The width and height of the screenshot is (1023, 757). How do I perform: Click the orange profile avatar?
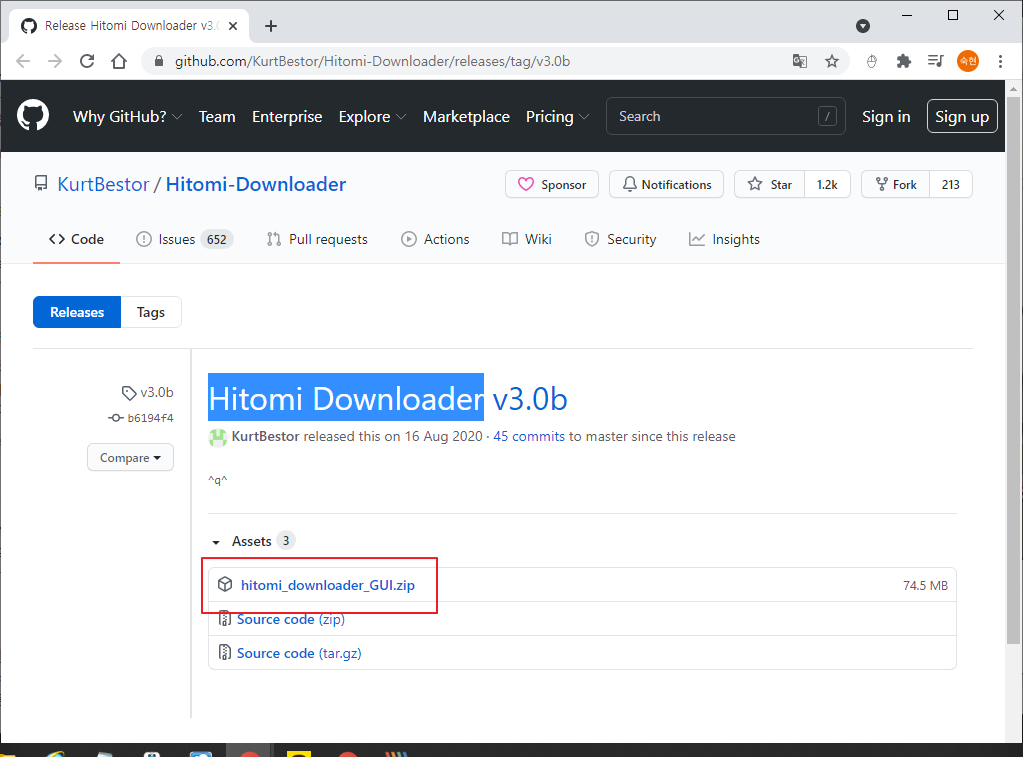pyautogui.click(x=968, y=61)
